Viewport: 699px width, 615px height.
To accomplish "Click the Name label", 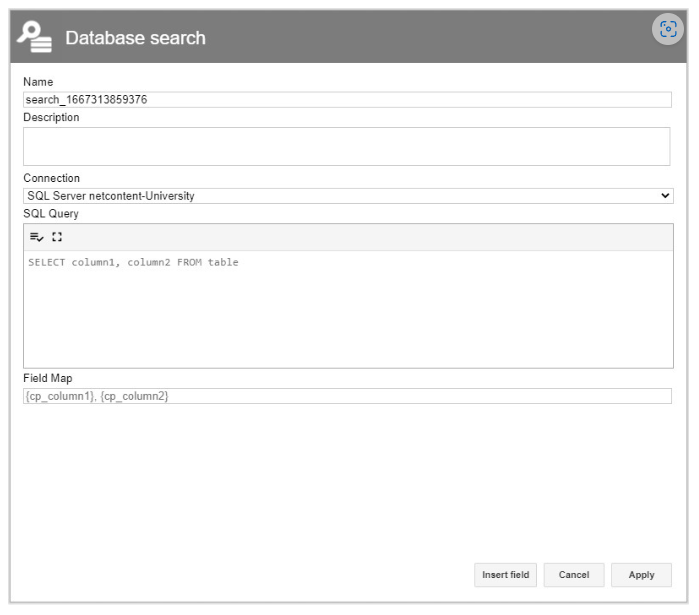I will click(38, 82).
